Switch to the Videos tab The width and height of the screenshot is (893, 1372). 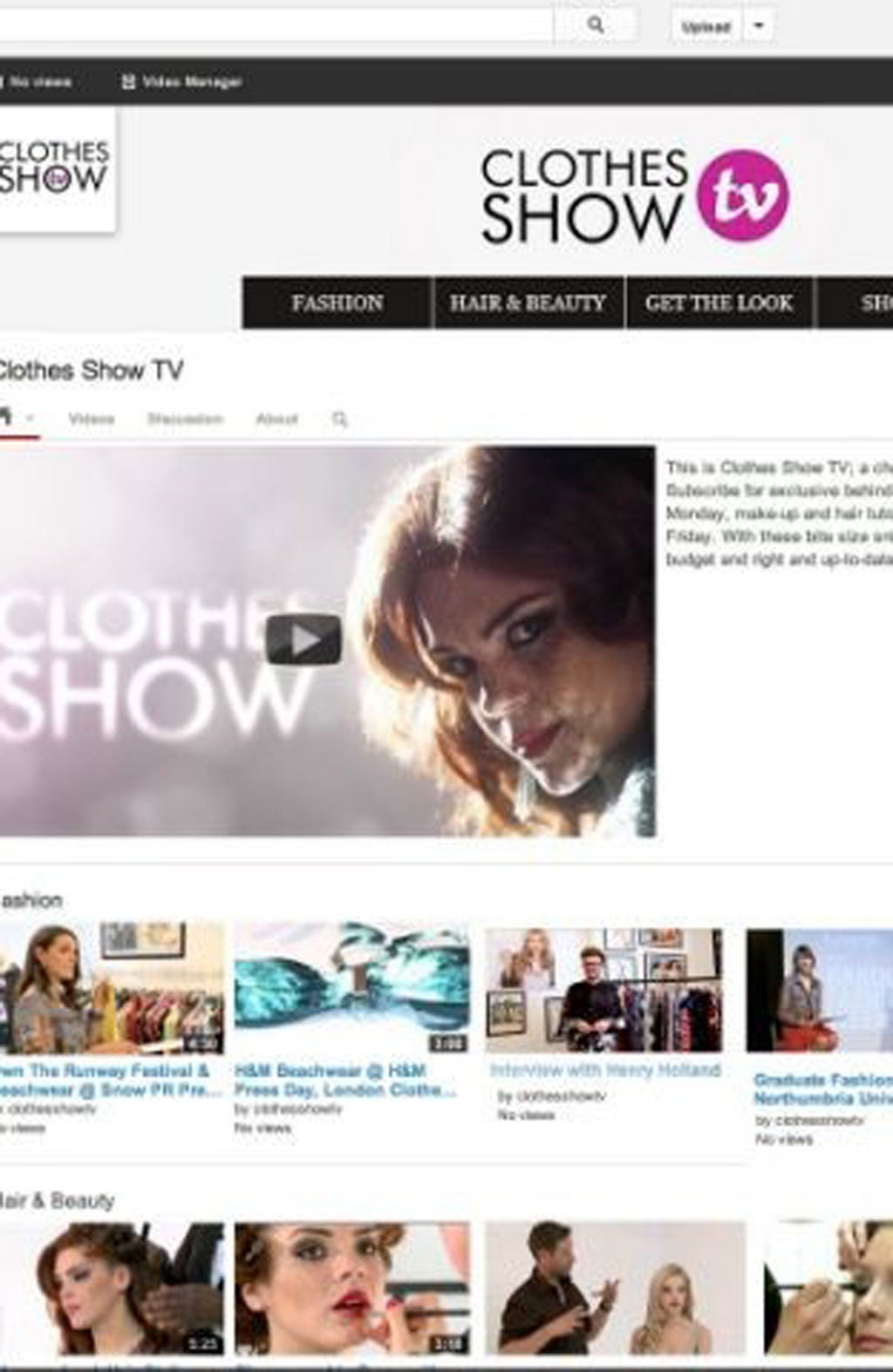(x=91, y=419)
